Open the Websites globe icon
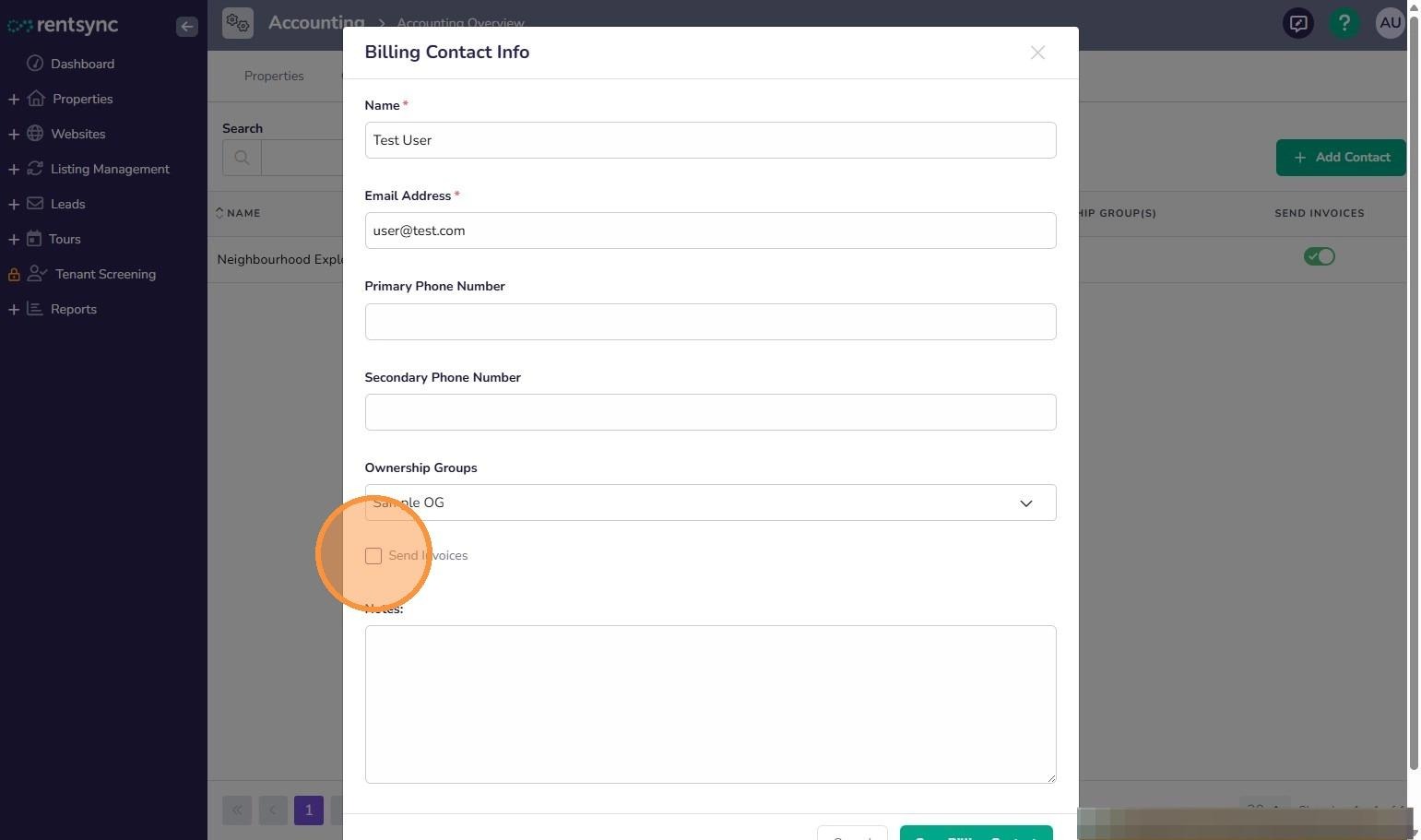The image size is (1421, 840). click(35, 134)
